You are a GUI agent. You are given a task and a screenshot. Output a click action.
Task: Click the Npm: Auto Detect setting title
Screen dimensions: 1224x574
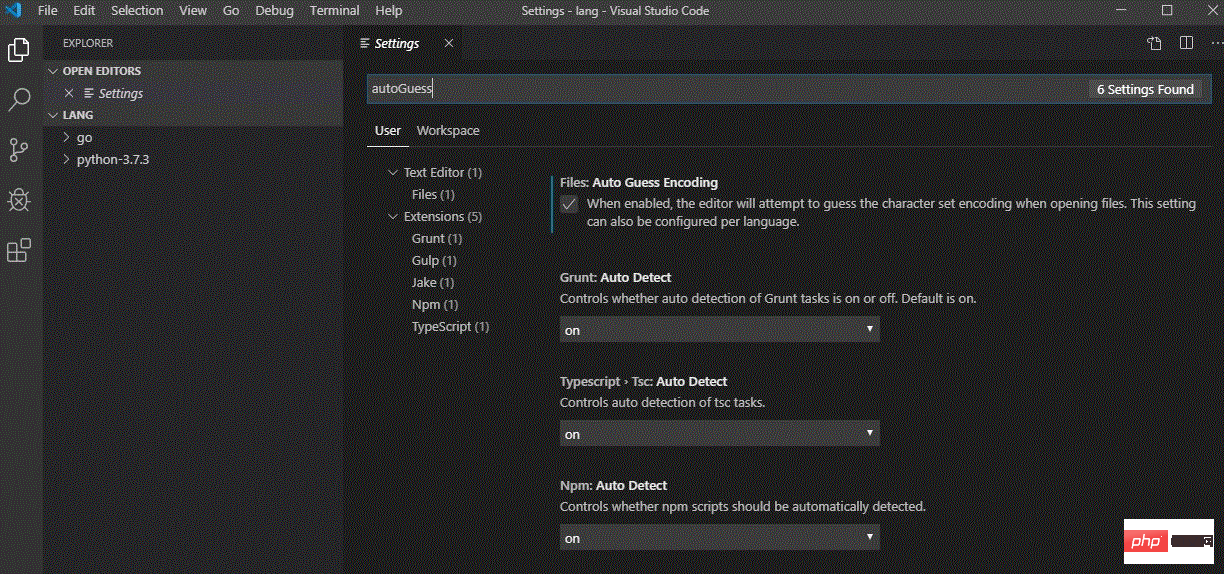tap(613, 485)
